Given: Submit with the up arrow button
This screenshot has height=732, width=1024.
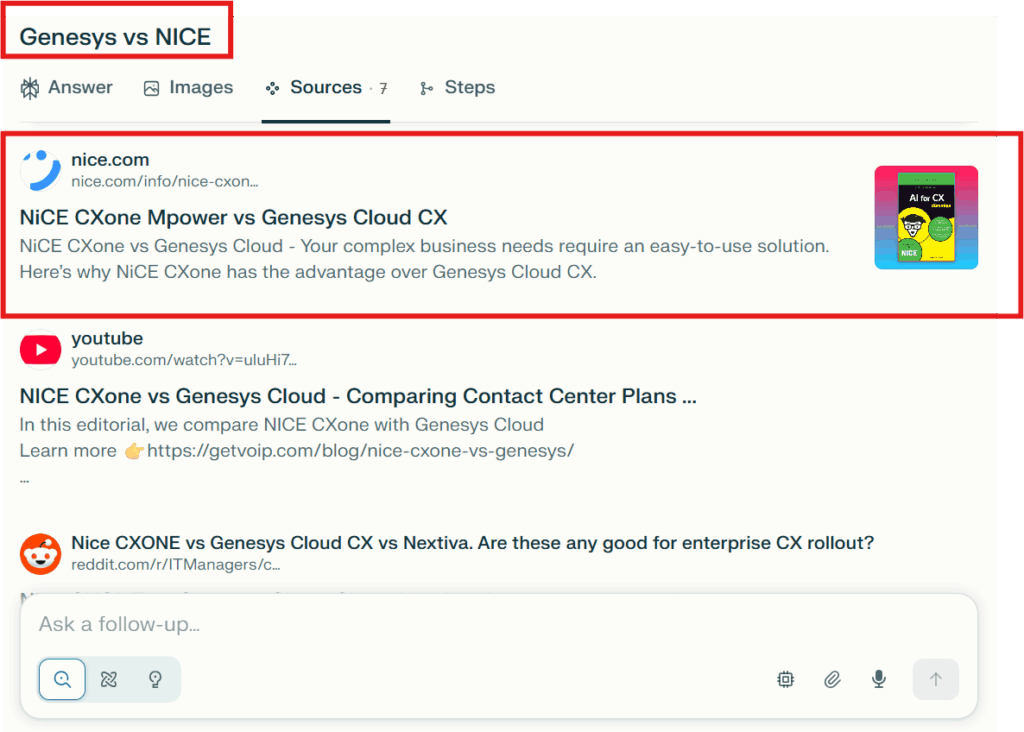Looking at the screenshot, I should point(936,679).
